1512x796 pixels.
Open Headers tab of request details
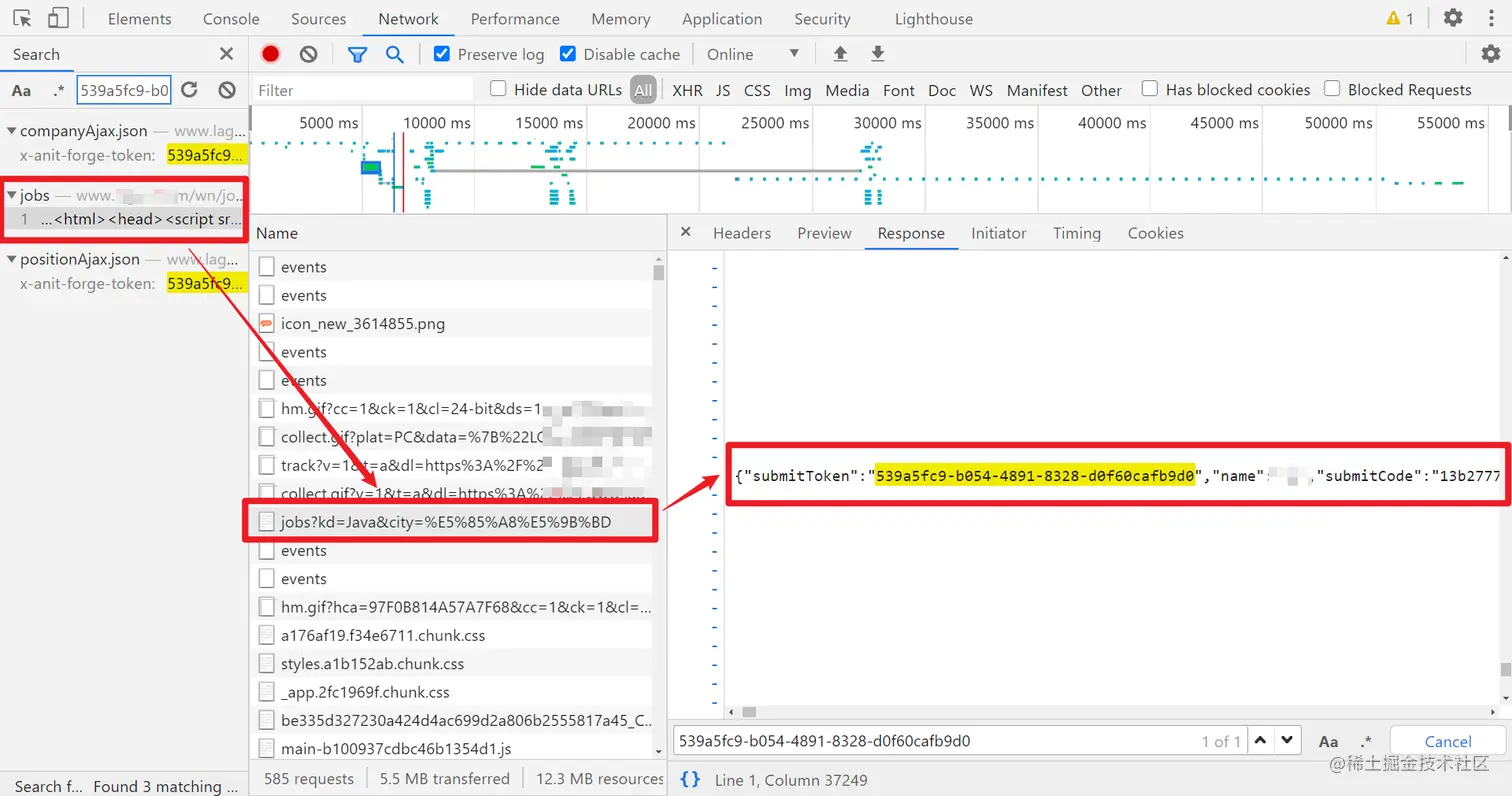742,233
